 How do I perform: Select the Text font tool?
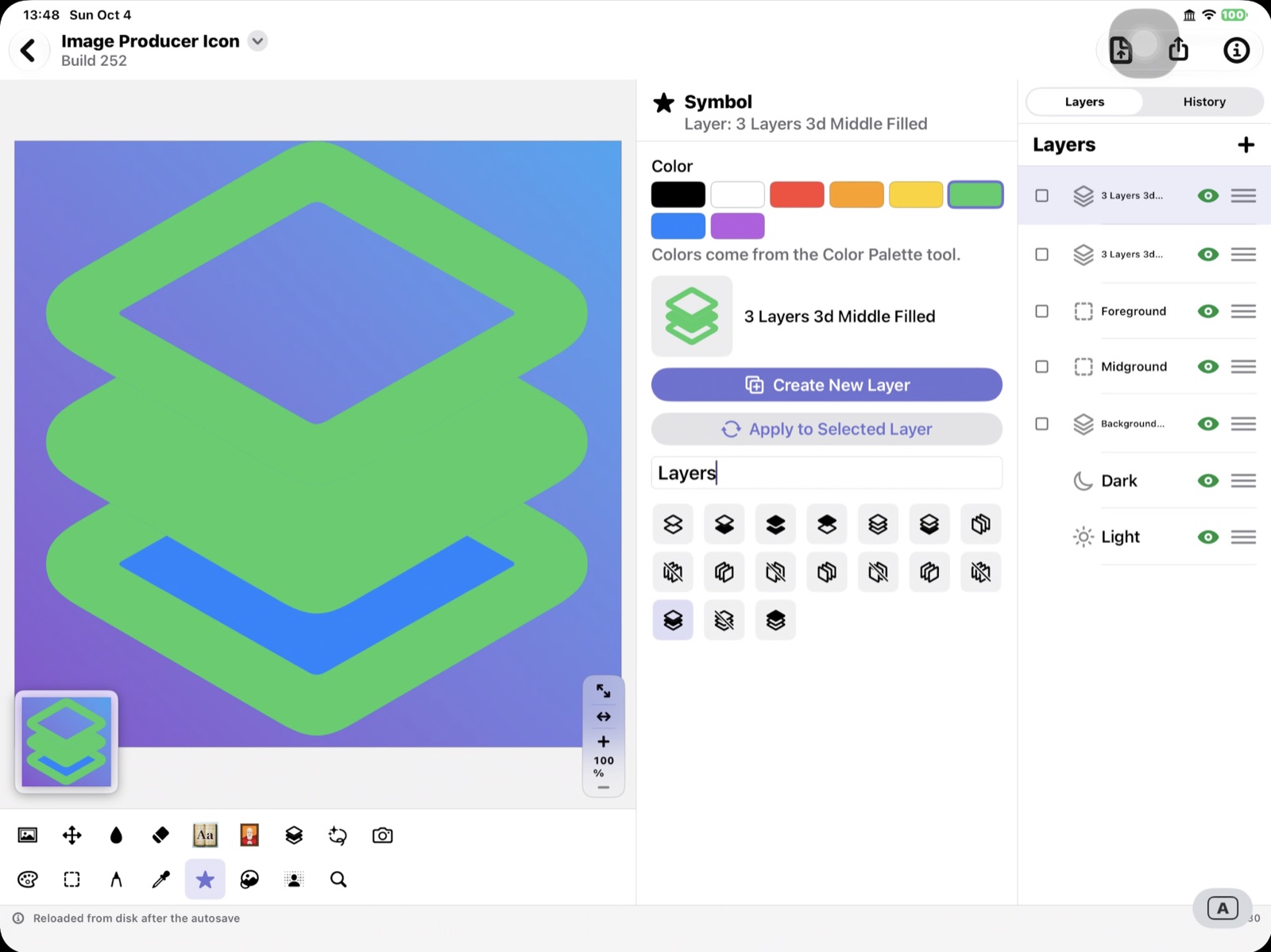coord(205,835)
